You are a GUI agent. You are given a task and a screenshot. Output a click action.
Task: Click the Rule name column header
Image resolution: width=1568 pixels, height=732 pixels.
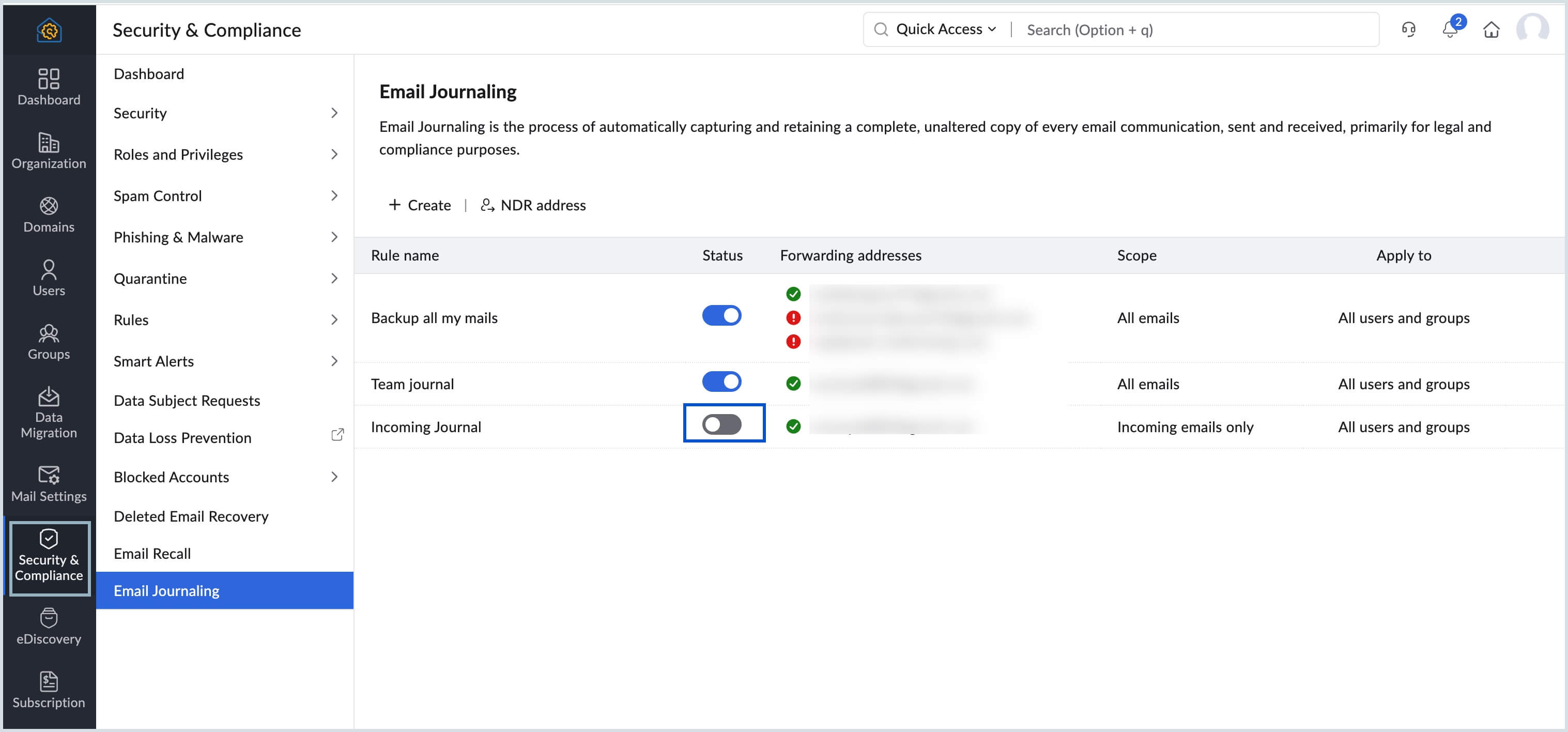(x=405, y=255)
